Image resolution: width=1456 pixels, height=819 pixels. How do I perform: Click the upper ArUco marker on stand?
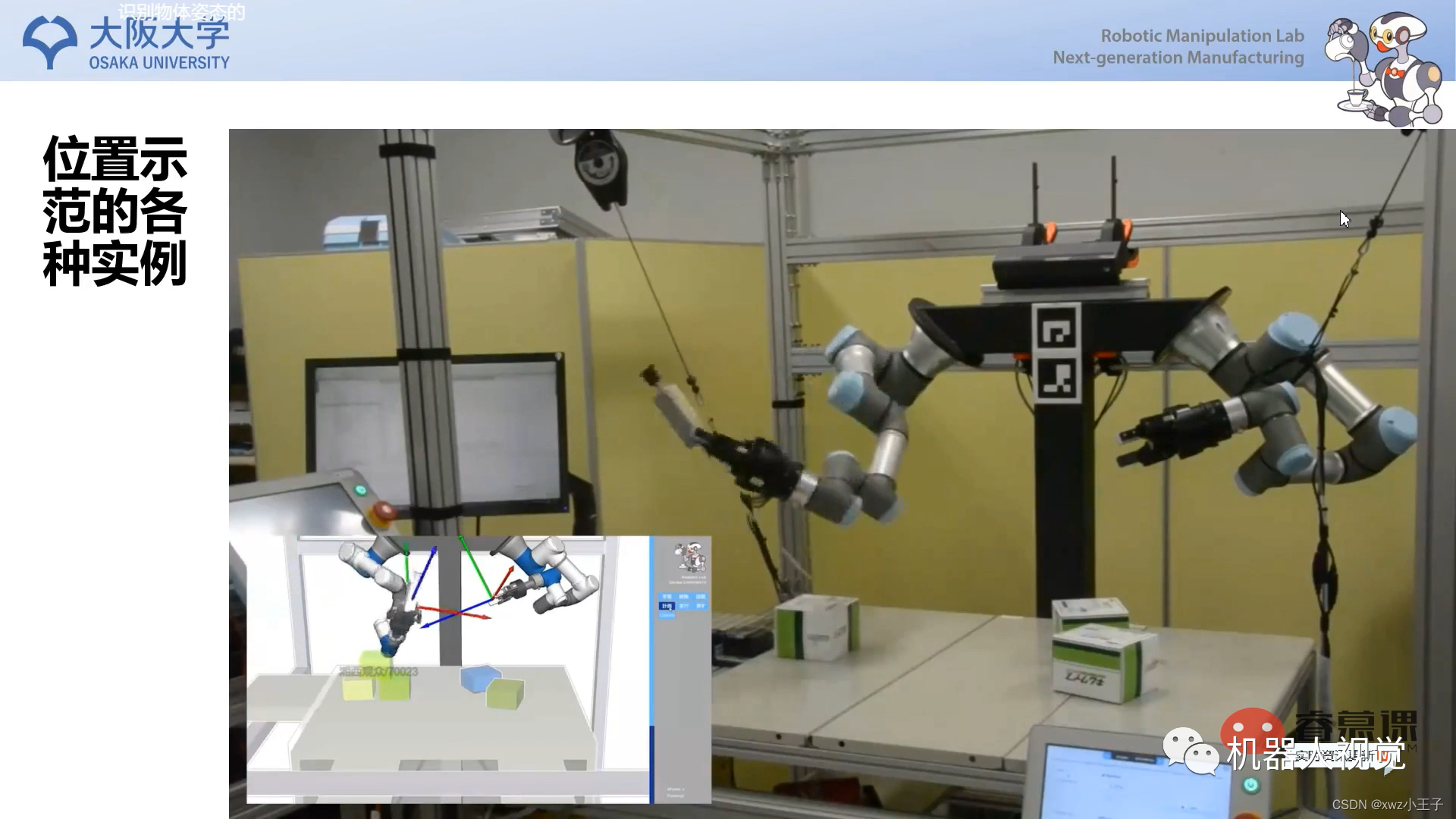click(x=1056, y=327)
